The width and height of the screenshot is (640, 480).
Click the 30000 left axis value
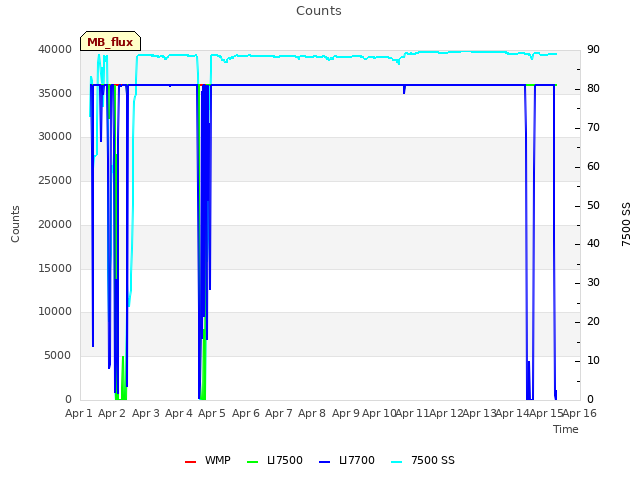pos(55,136)
